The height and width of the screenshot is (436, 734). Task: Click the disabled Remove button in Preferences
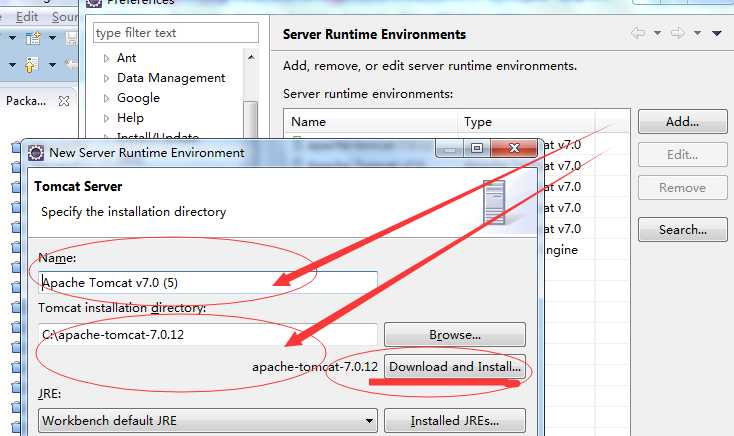[683, 188]
